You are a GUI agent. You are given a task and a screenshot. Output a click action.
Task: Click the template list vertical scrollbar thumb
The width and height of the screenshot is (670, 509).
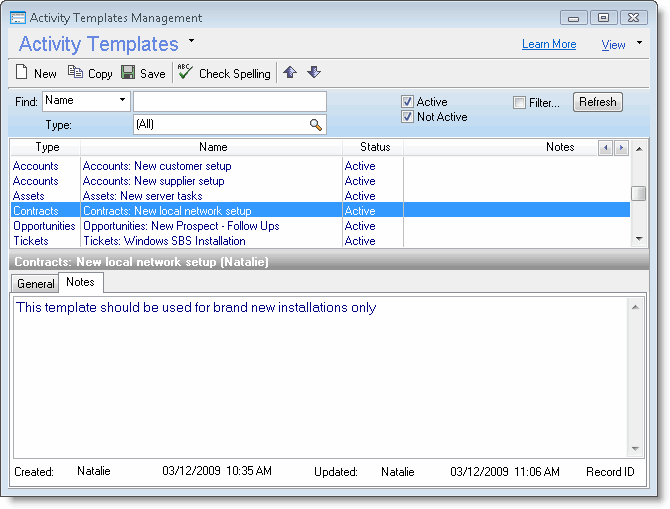[x=638, y=194]
